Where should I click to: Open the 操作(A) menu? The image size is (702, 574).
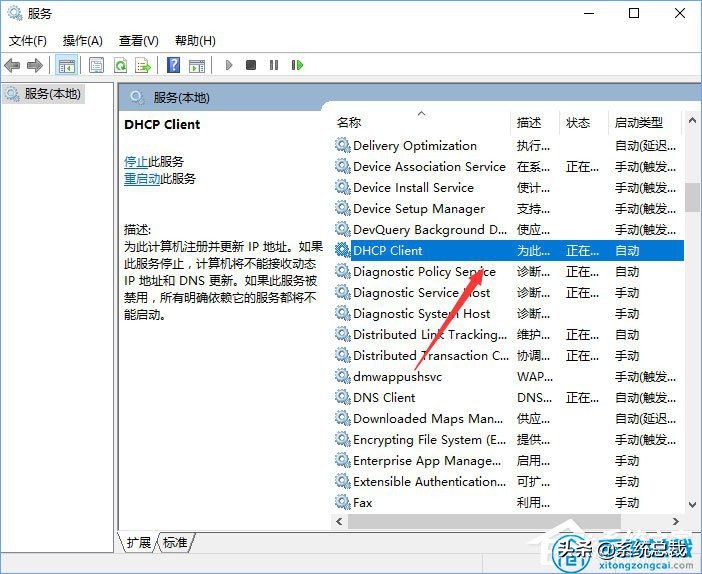coord(83,41)
